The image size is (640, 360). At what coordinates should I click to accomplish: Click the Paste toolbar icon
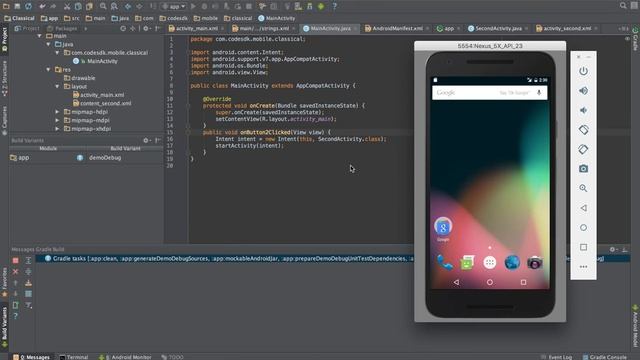point(89,7)
